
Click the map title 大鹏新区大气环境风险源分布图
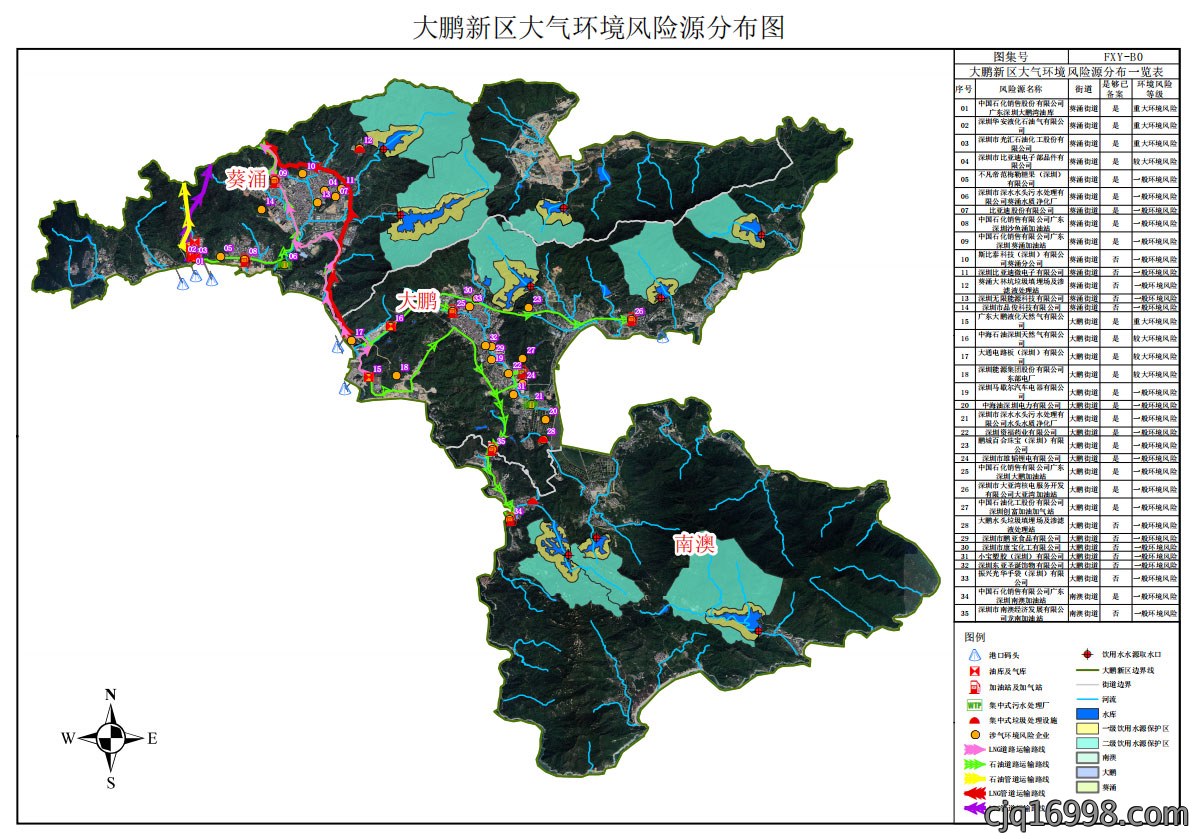coord(599,28)
